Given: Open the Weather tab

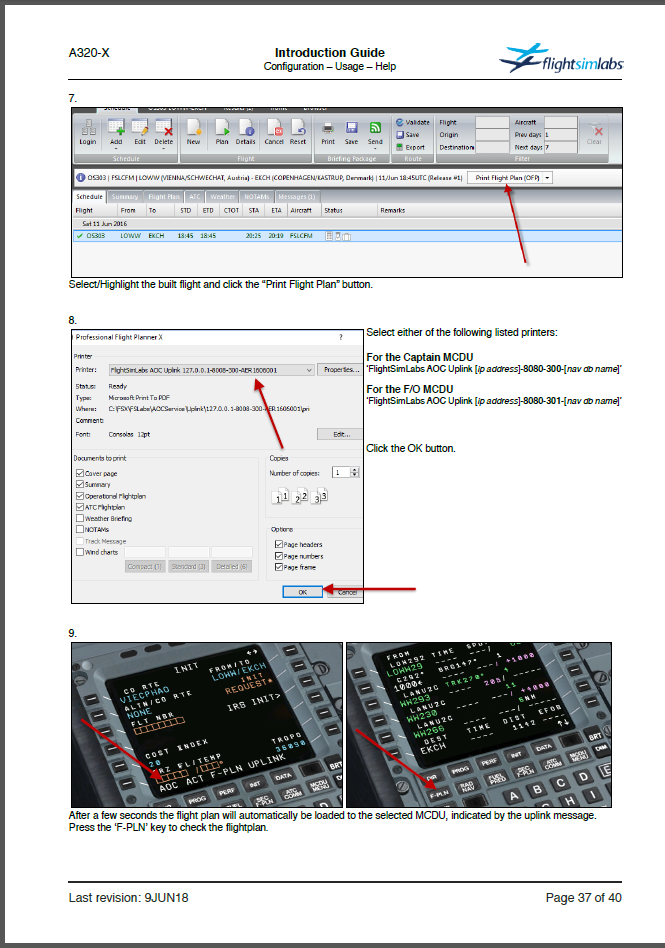Looking at the screenshot, I should pos(223,197).
